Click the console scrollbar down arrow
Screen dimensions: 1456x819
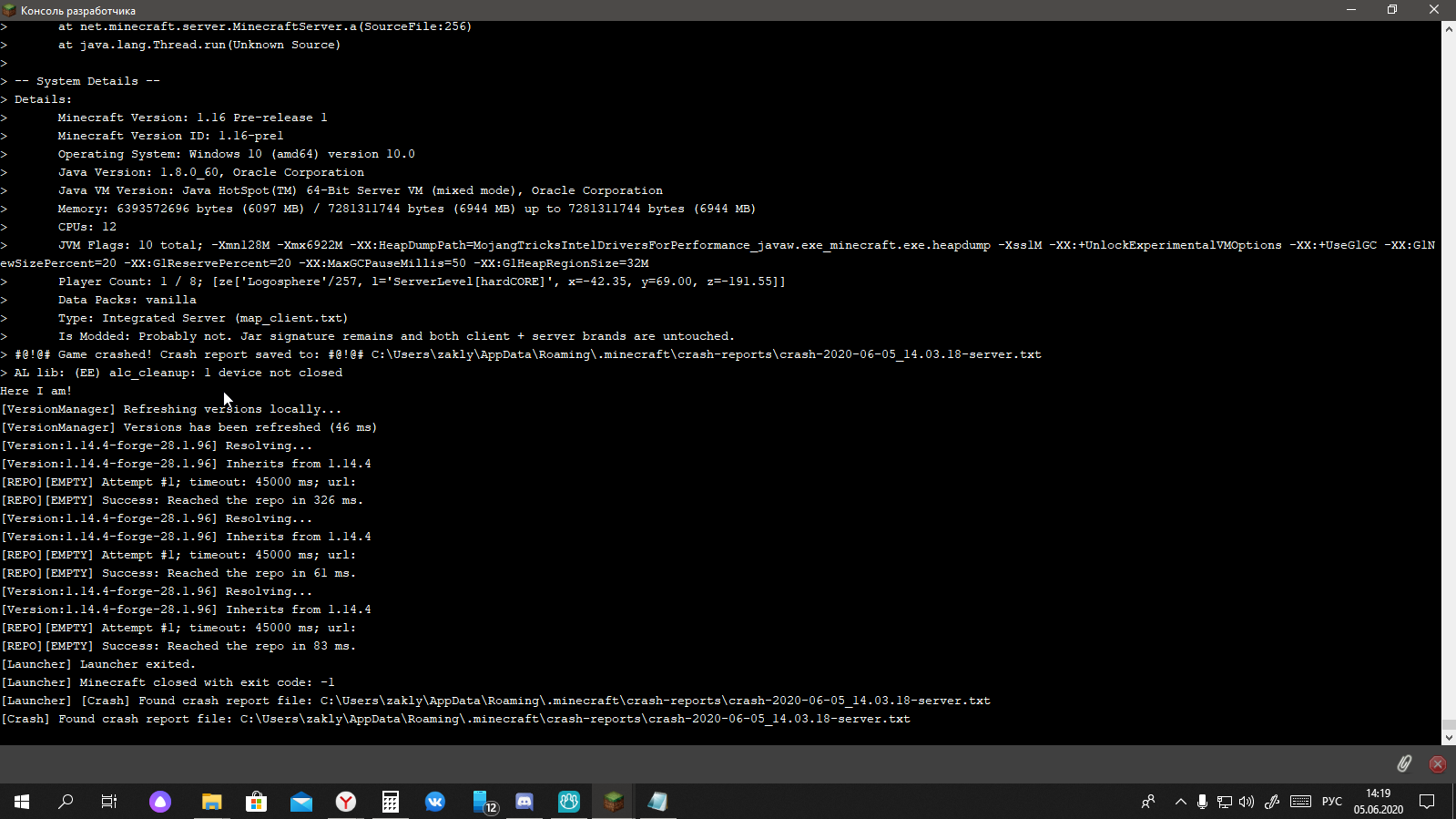coord(1448,737)
